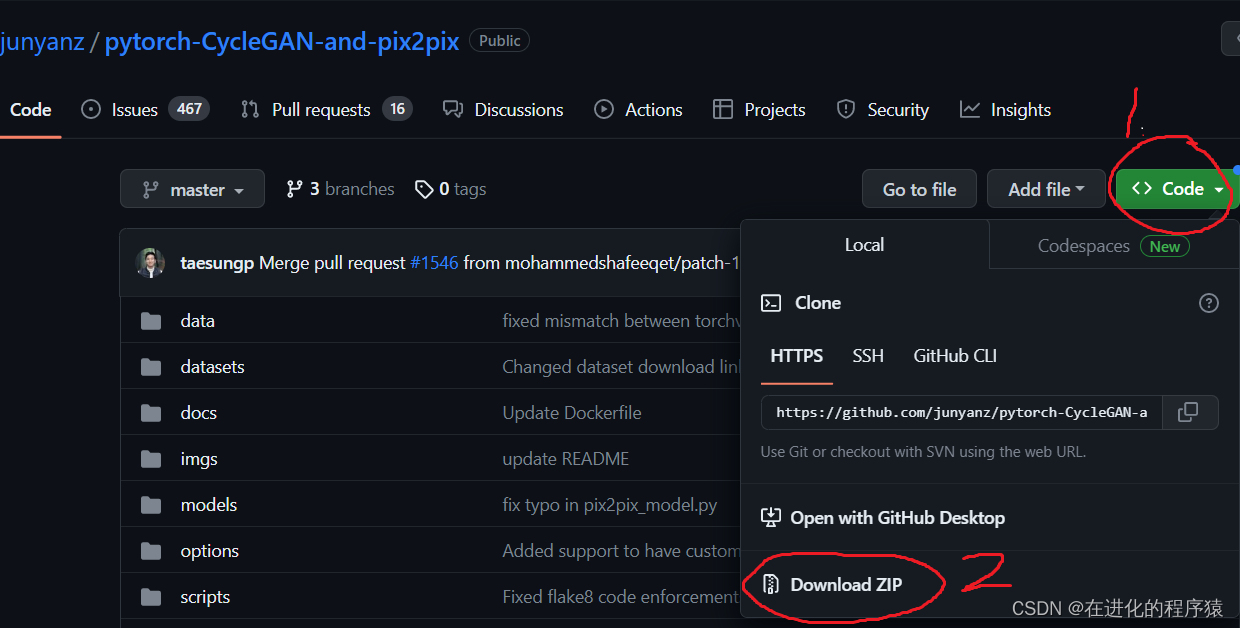Click folder icon next to models
Screen dimensions: 1240x628
coord(151,505)
